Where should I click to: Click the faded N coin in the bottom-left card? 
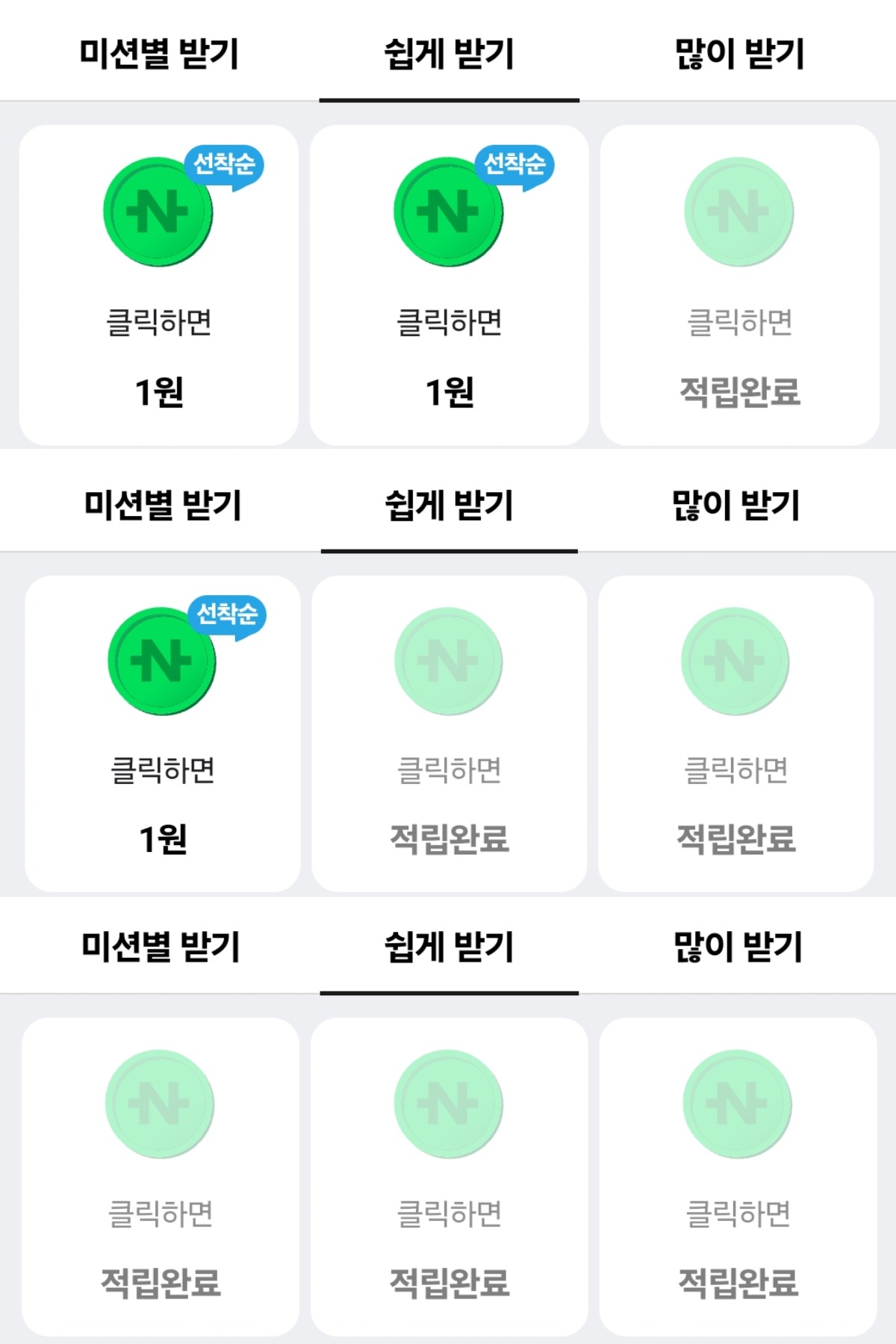point(160,1104)
